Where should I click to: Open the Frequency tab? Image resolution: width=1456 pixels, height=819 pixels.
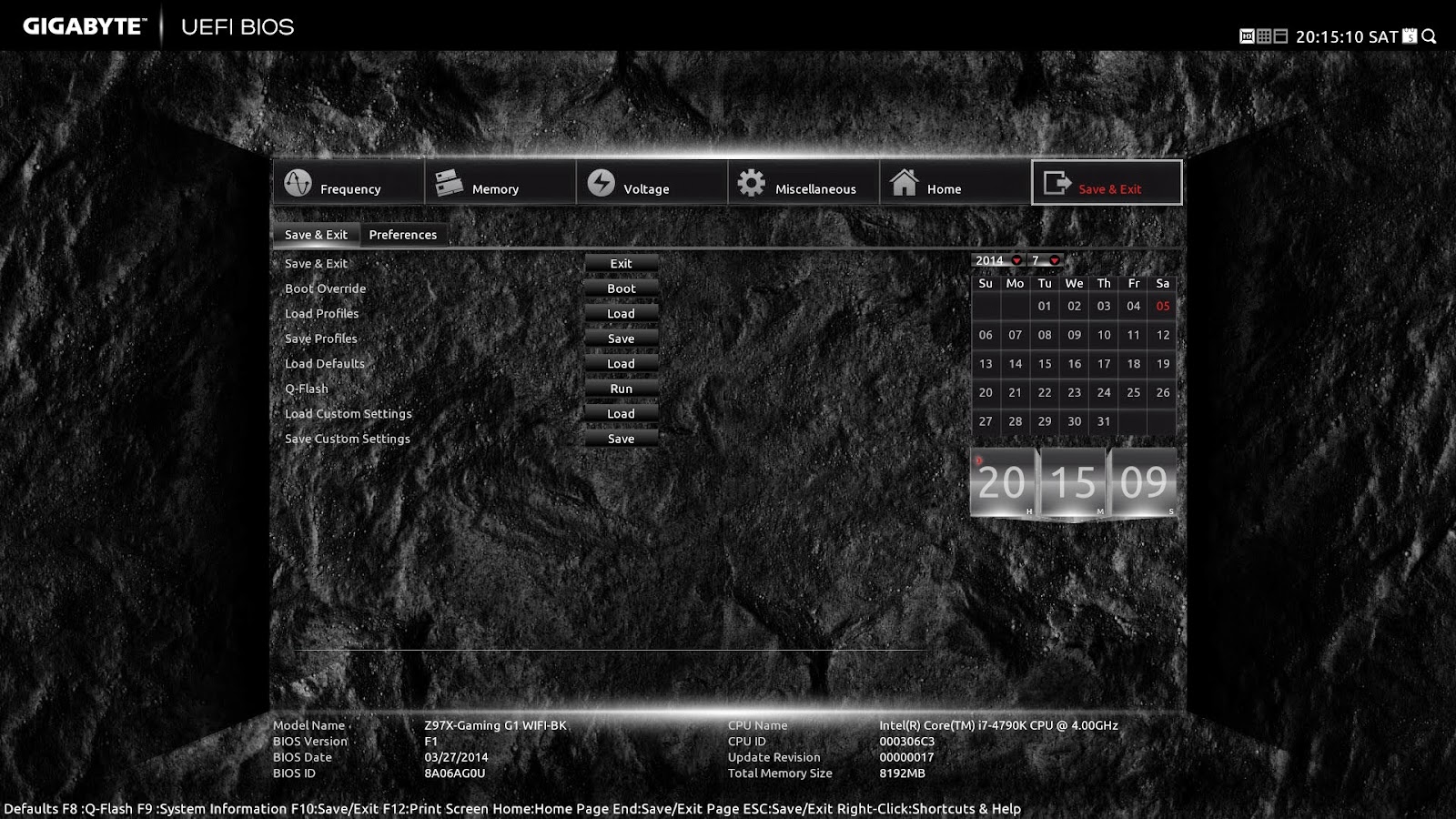point(349,183)
